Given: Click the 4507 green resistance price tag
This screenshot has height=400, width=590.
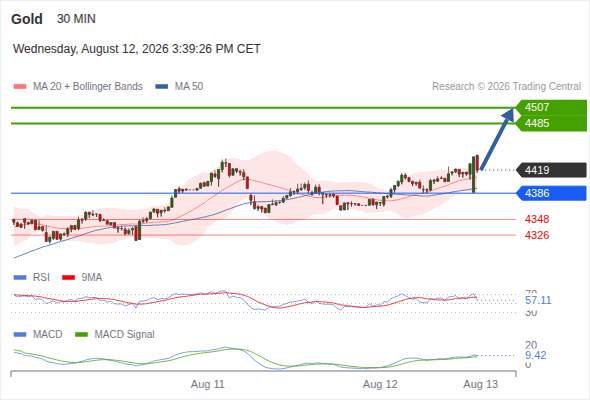Looking at the screenshot, I should 551,107.
